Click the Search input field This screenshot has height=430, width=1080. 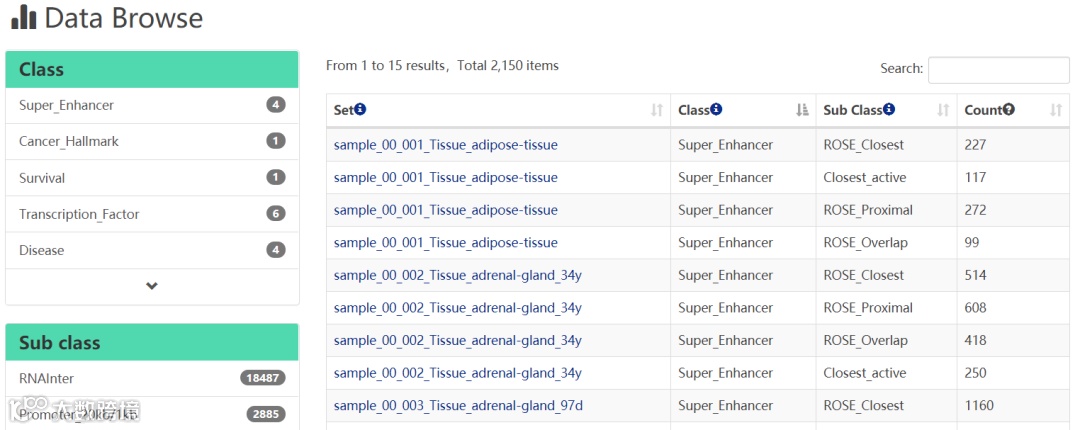point(998,69)
